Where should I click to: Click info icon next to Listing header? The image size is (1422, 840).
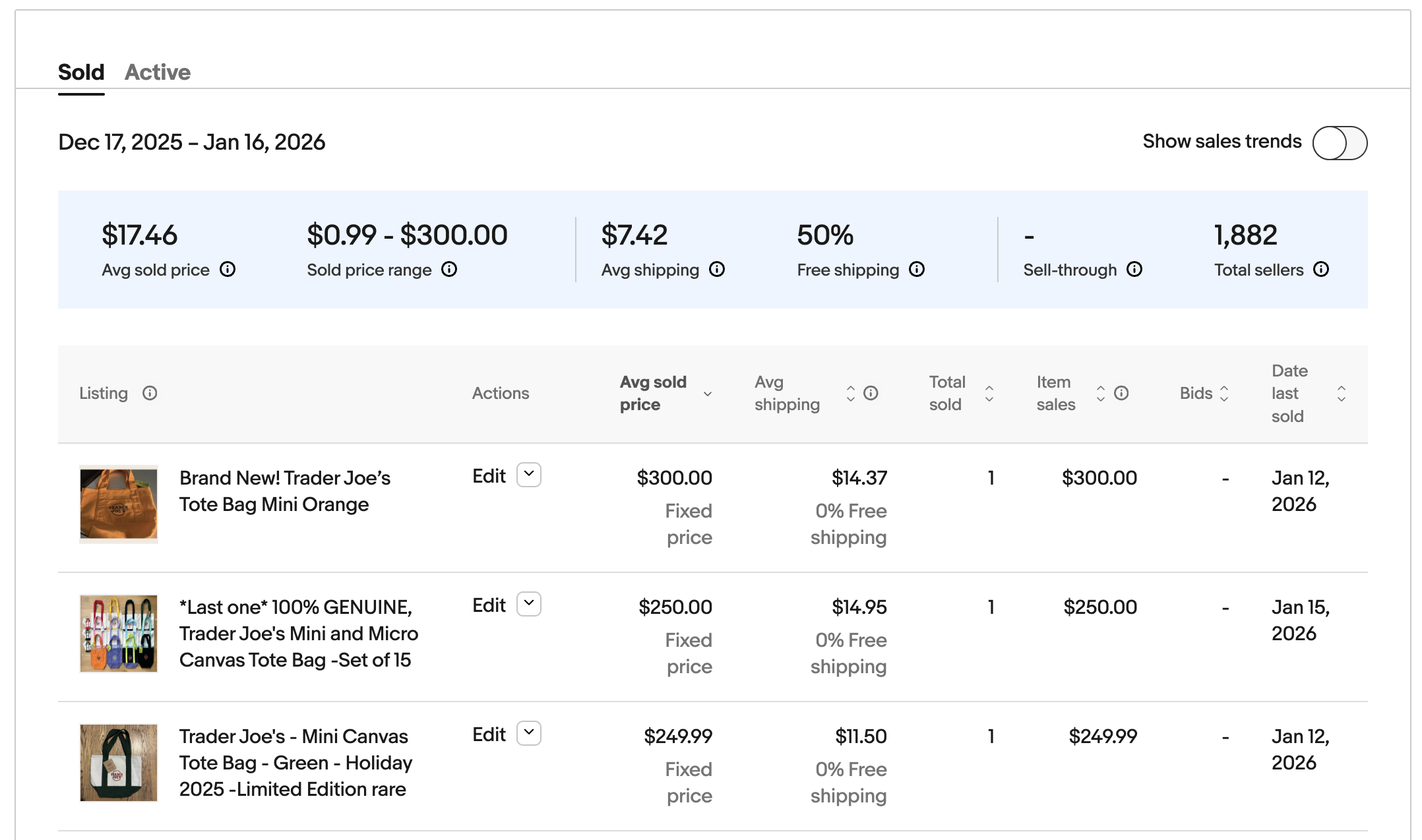point(150,393)
